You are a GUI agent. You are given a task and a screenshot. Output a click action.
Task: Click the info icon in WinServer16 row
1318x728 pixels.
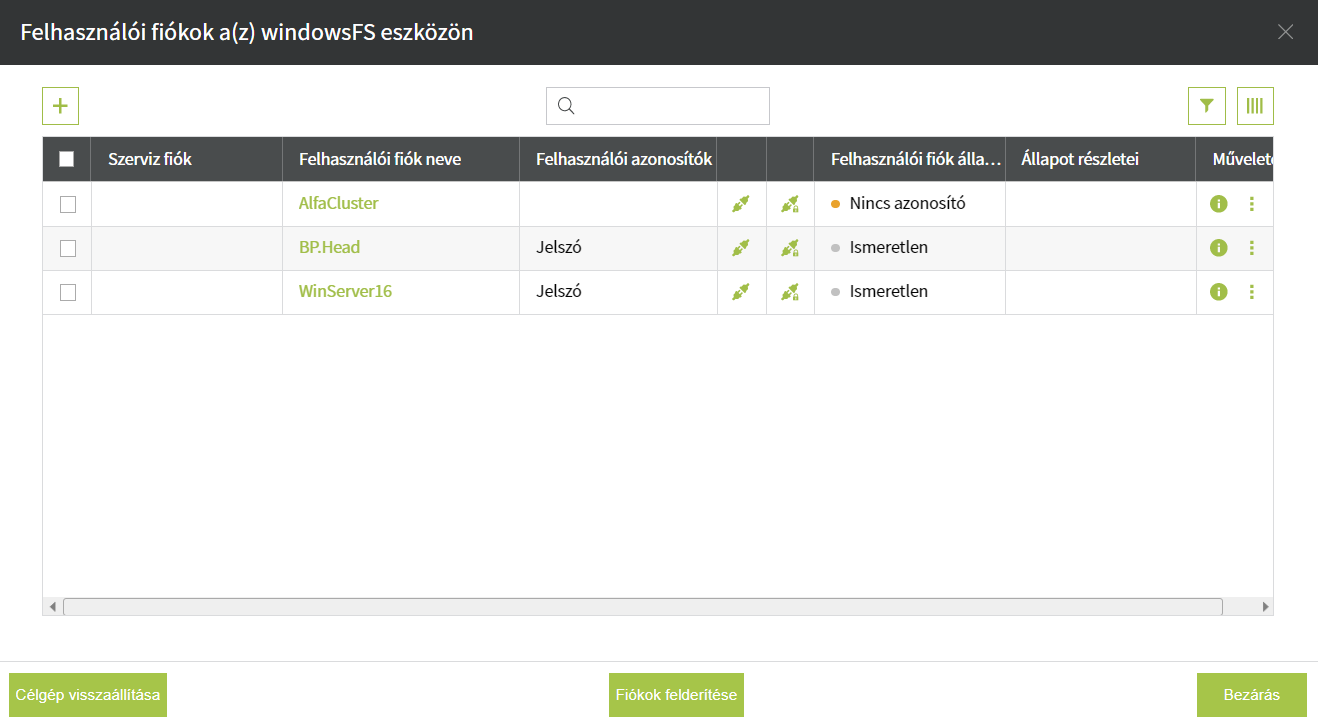1218,292
